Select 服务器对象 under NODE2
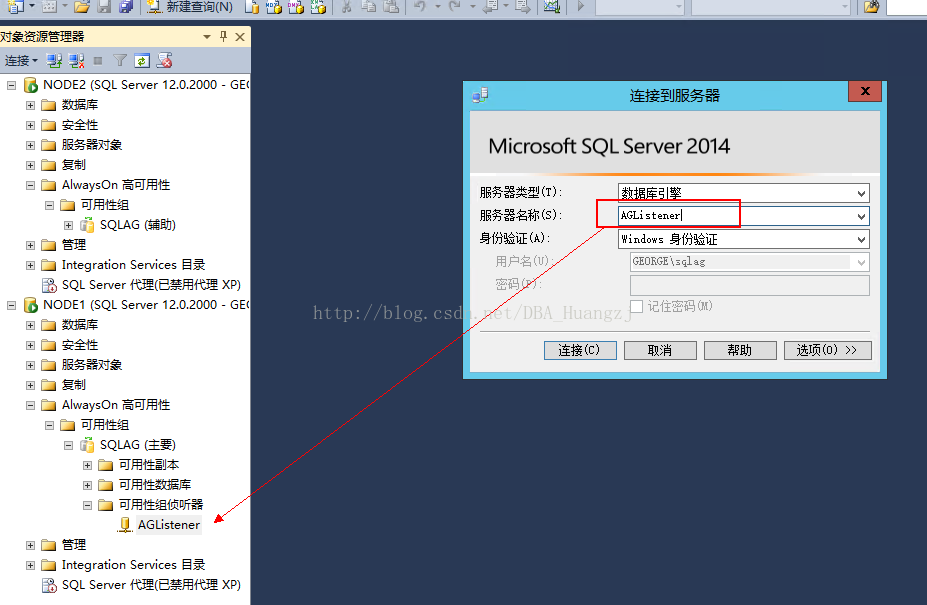The image size is (927, 605). 92,145
